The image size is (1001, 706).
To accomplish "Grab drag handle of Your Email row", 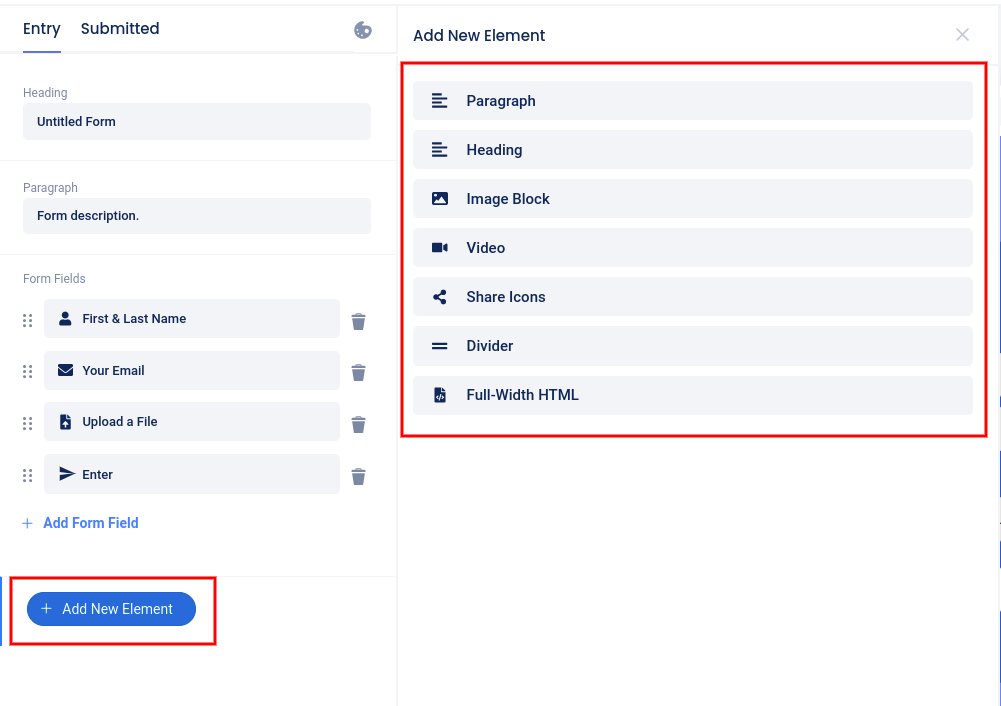I will (27, 372).
